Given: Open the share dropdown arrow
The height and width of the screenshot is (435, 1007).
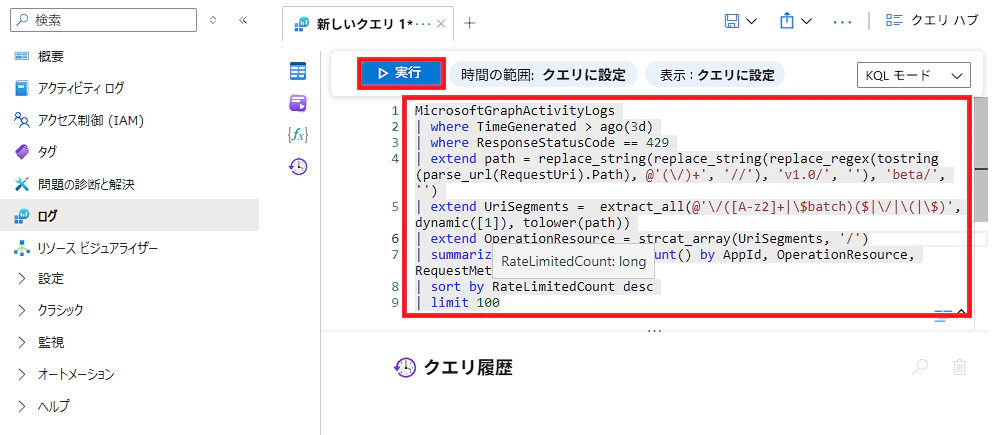Looking at the screenshot, I should tap(807, 21).
